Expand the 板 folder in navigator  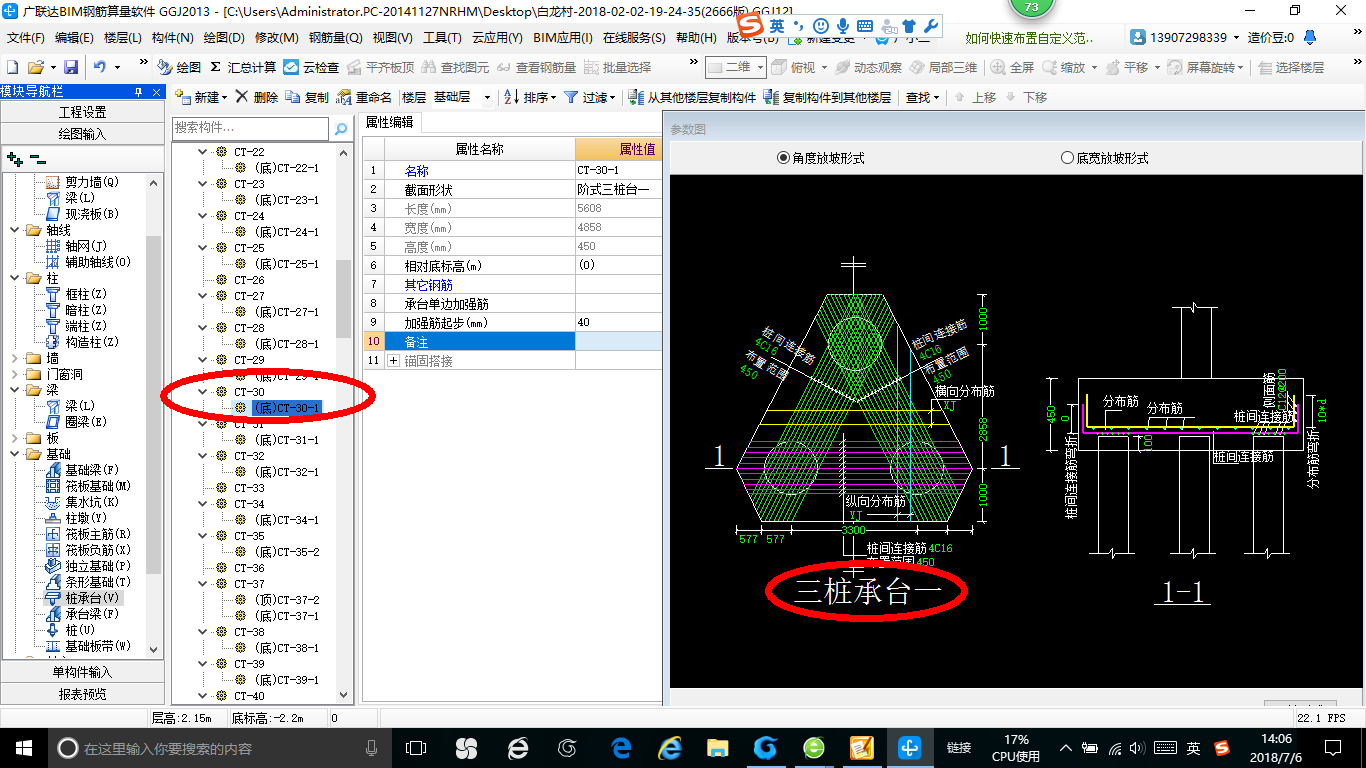(15, 438)
